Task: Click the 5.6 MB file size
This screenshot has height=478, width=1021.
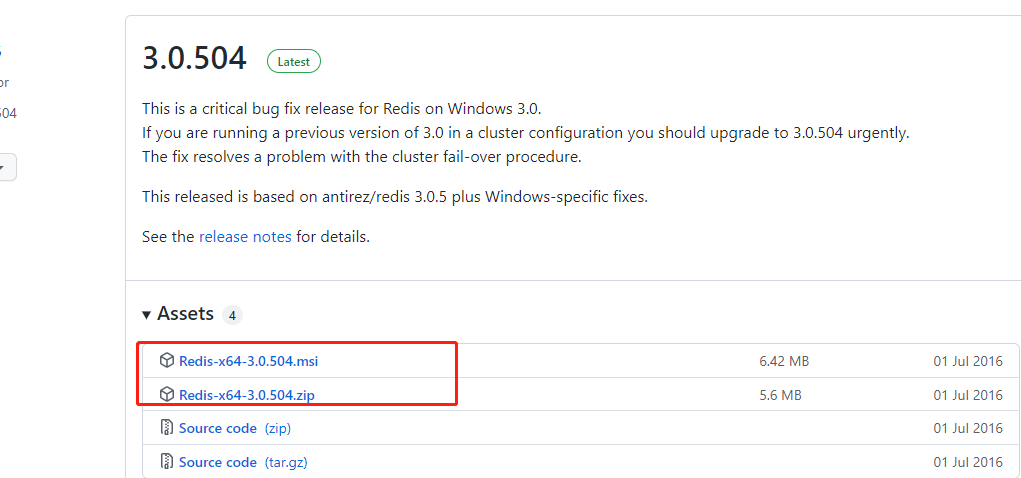Action: click(x=780, y=395)
